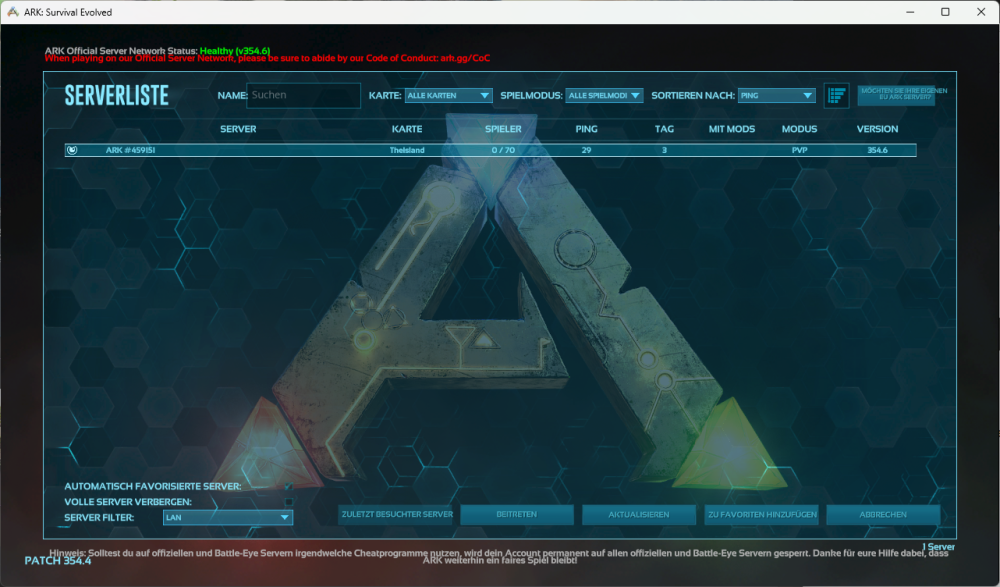
Task: Sort by the 'Mit Mods' column header
Action: pos(732,129)
